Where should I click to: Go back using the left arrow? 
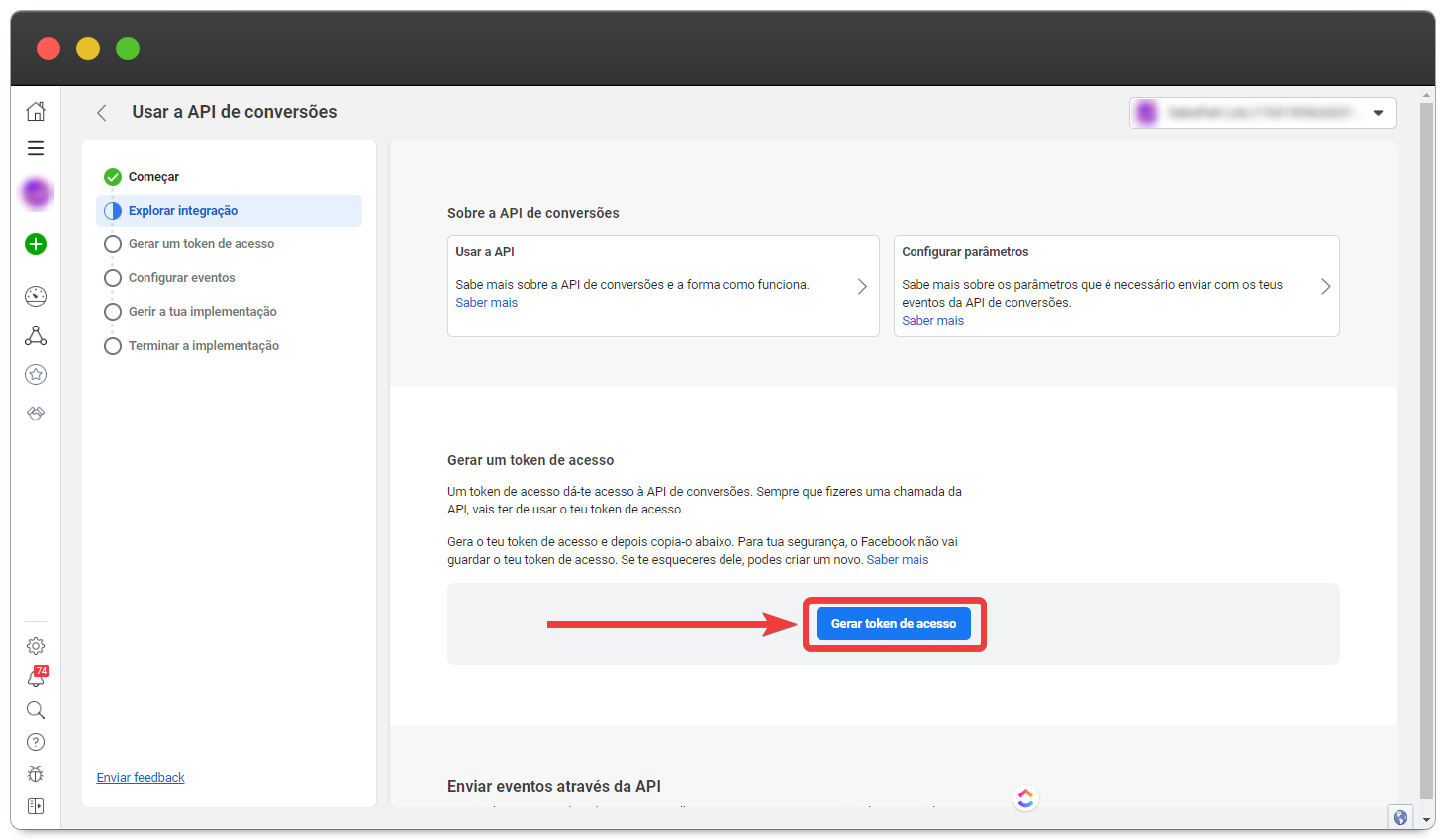102,113
